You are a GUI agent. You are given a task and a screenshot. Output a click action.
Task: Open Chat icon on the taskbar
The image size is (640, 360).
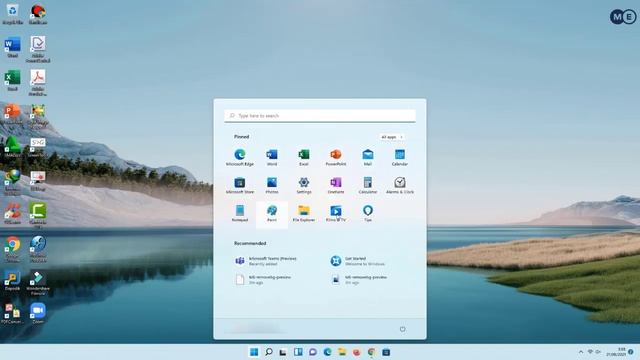tap(313, 352)
